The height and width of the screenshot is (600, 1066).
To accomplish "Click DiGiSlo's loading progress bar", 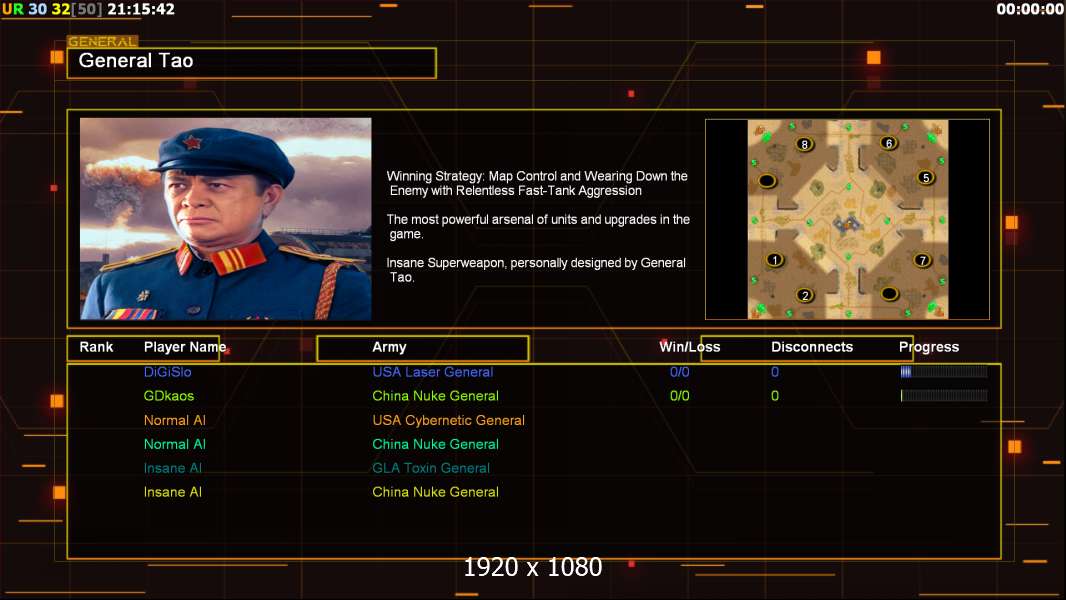I will [944, 372].
